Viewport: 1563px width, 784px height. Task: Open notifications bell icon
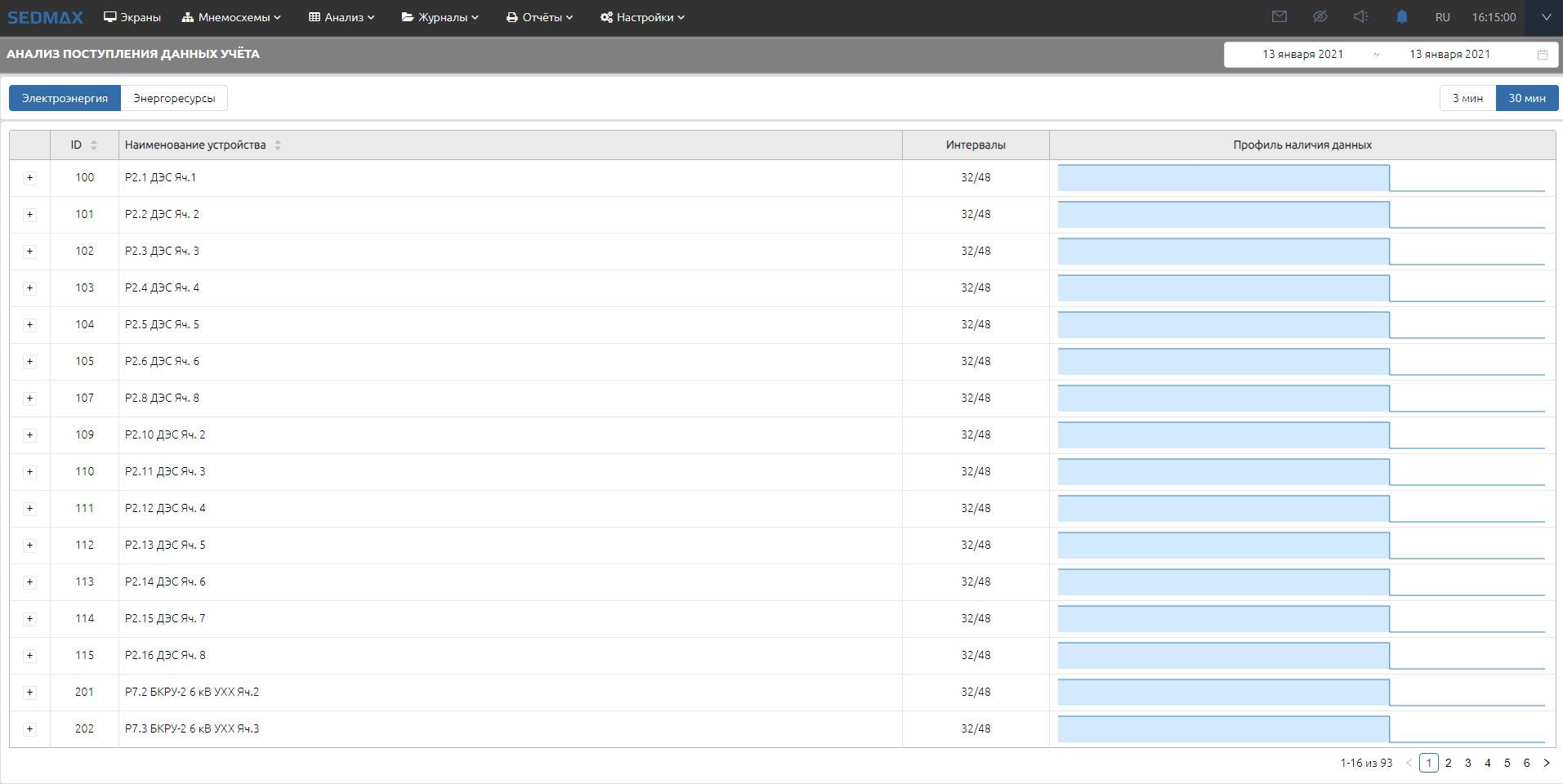(x=1402, y=17)
